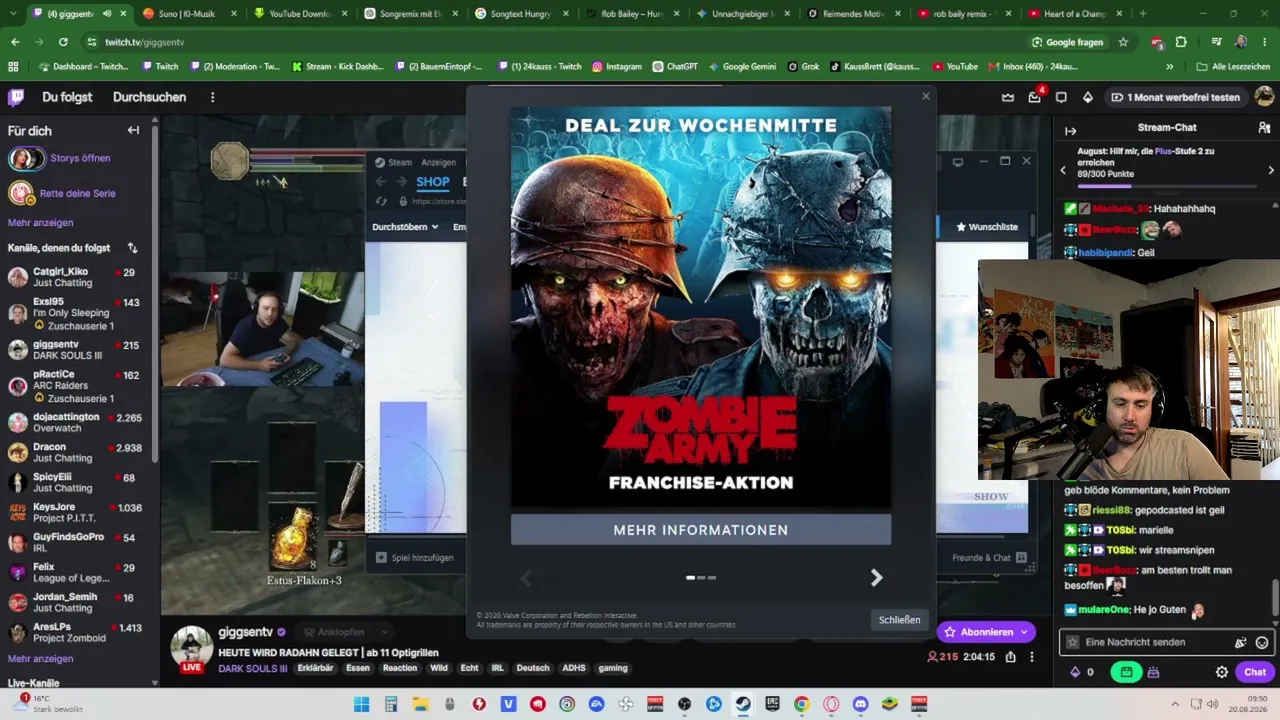Collapse the Für dich sidebar
Screen dimensions: 1280x720
tap(133, 130)
